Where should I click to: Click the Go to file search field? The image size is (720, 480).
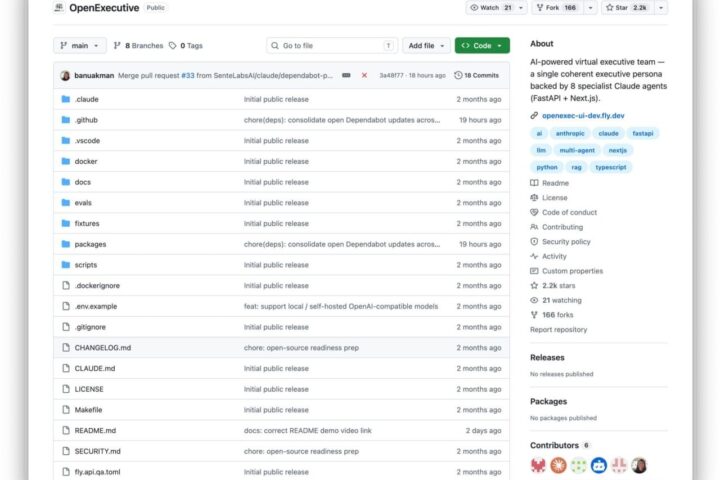click(x=332, y=45)
